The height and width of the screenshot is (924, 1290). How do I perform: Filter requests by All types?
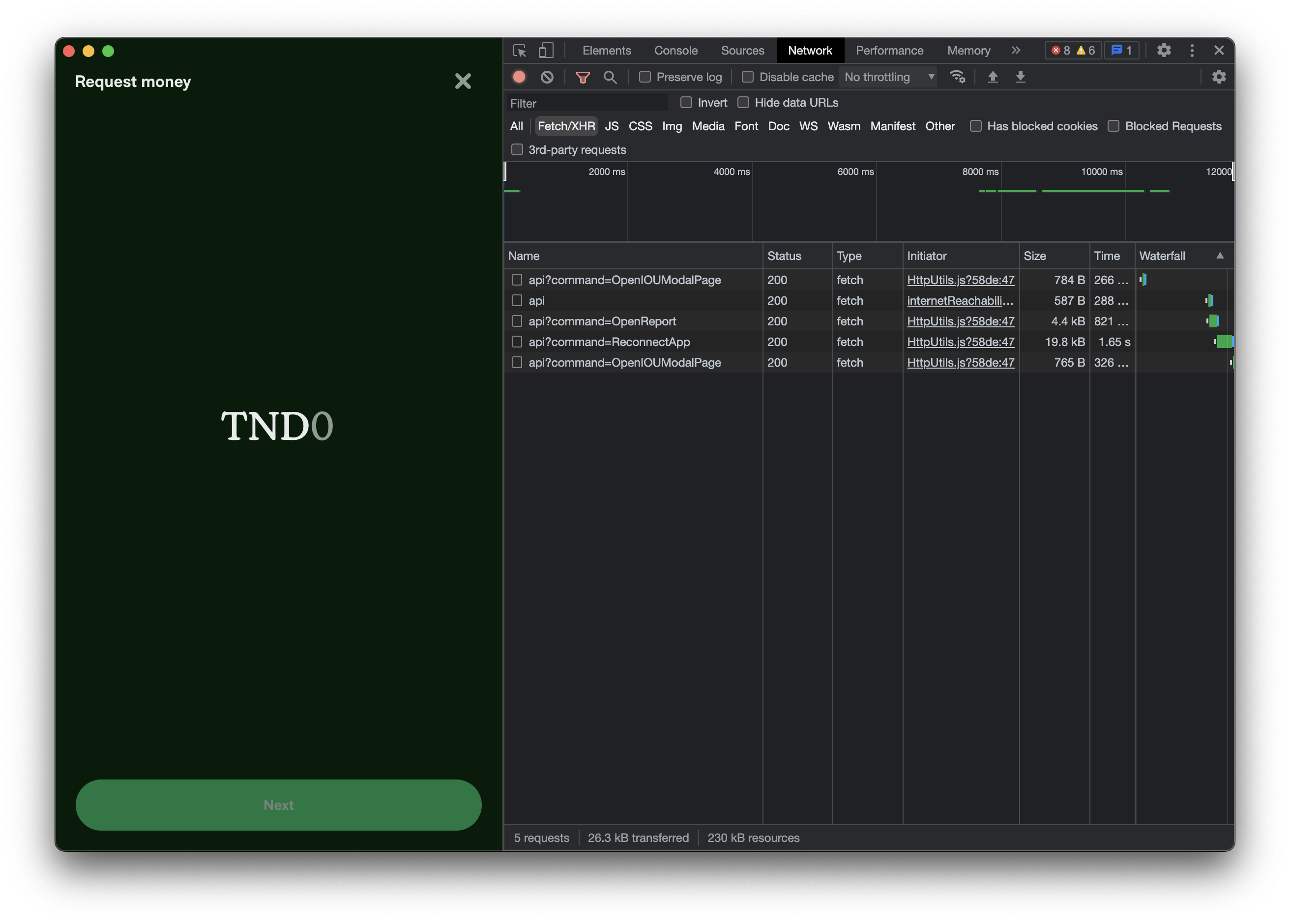516,126
